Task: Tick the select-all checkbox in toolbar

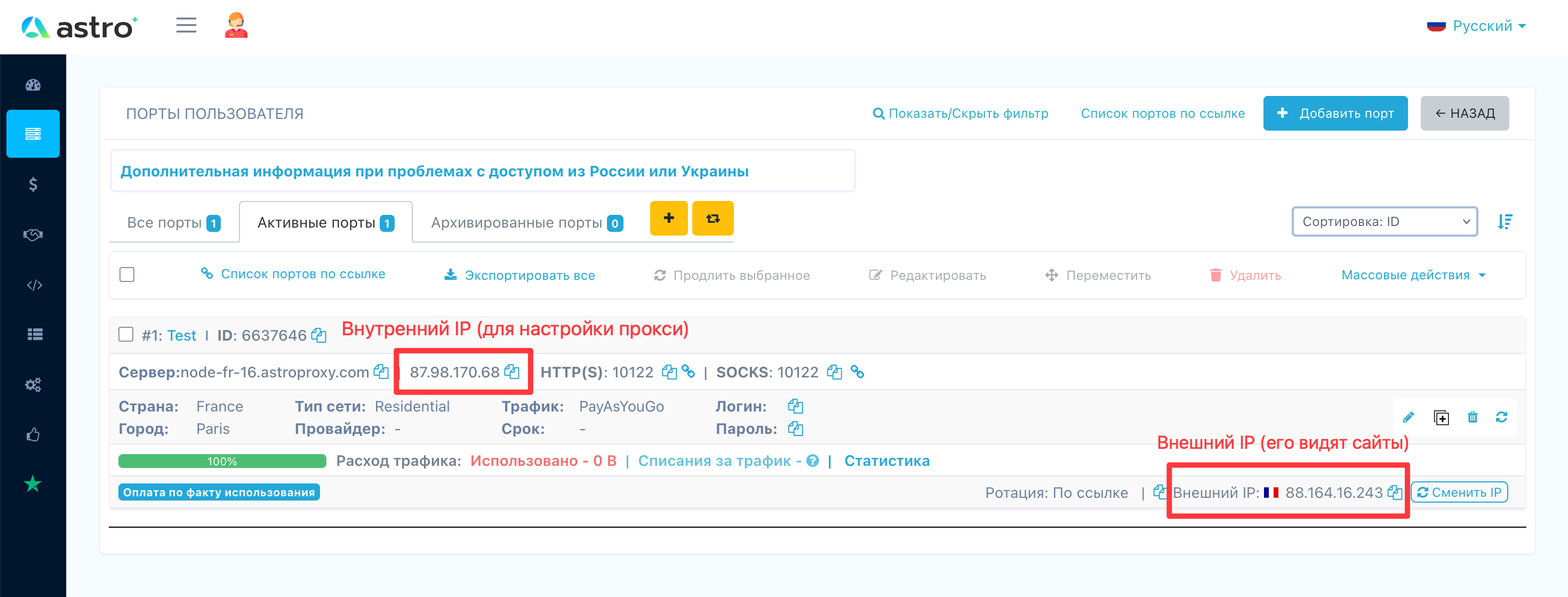Action: [127, 275]
